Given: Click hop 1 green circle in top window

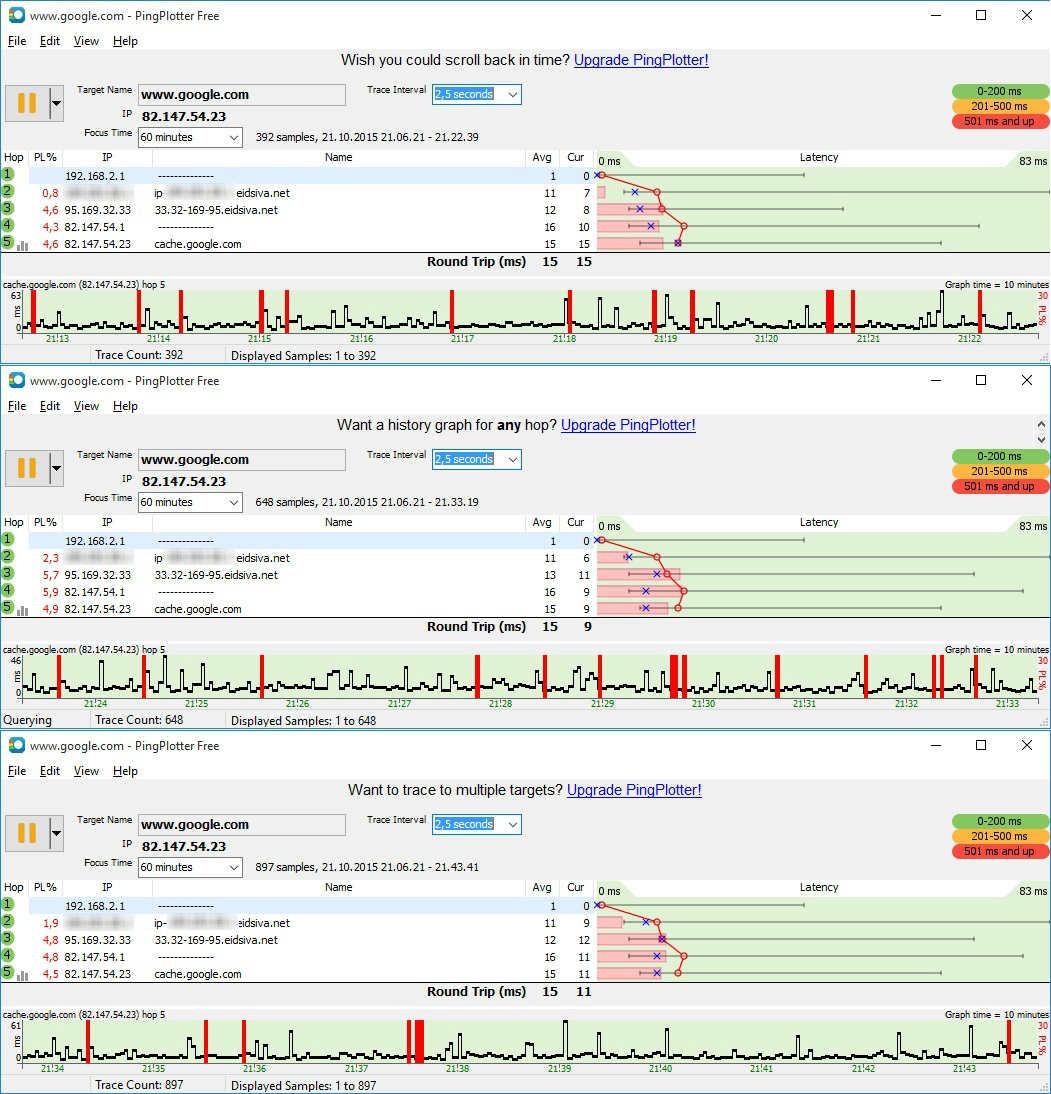Looking at the screenshot, I should [8, 174].
